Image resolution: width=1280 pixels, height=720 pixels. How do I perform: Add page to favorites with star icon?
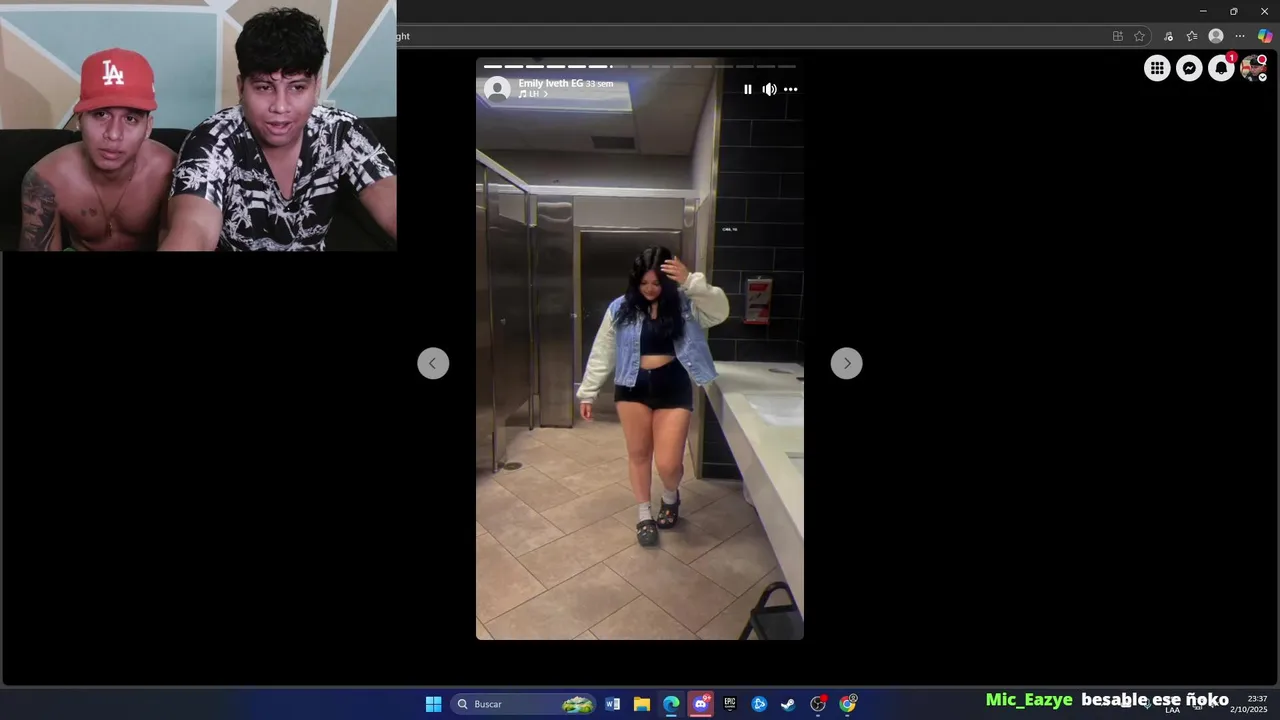(1139, 36)
